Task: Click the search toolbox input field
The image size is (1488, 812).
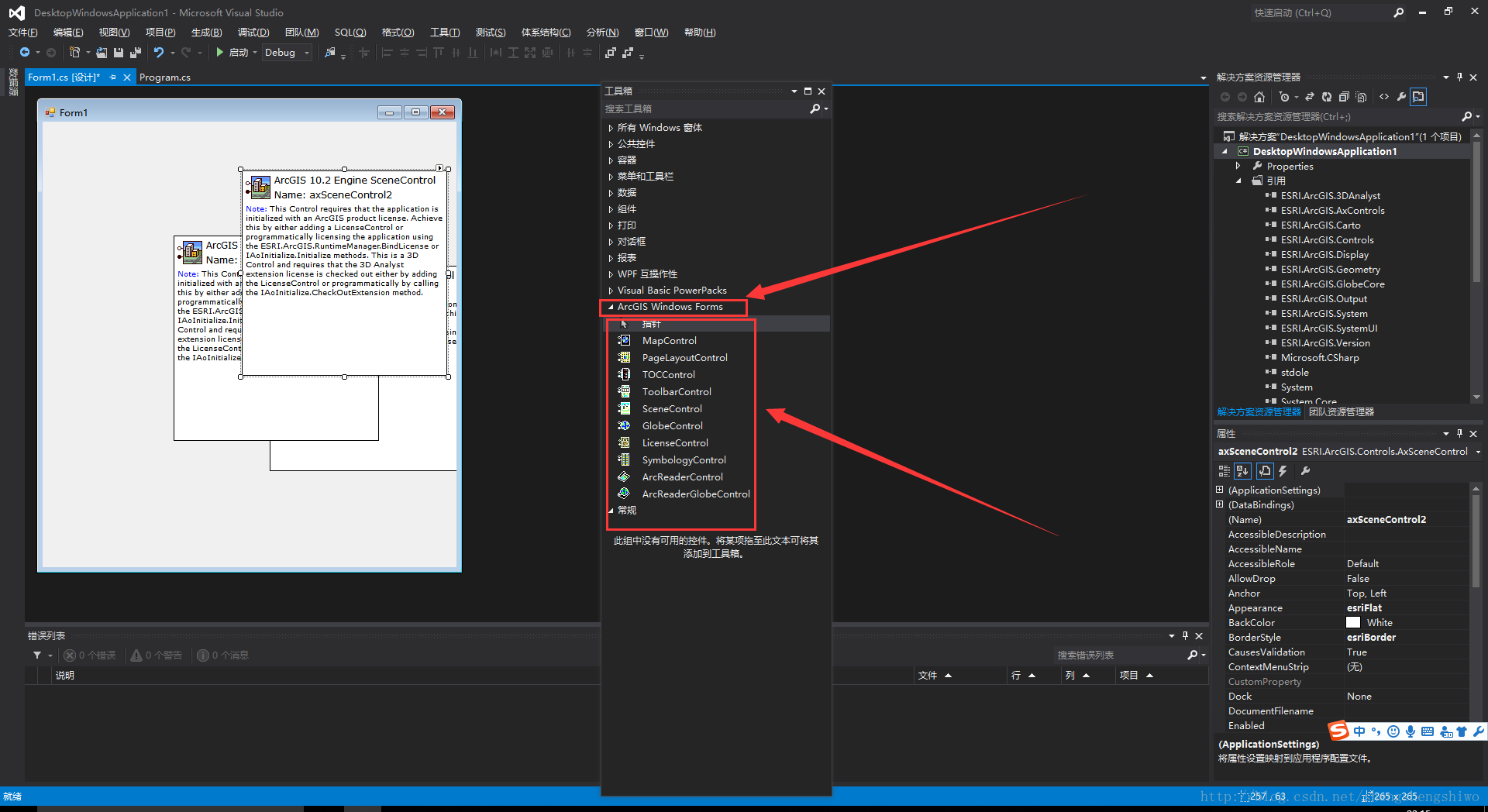Action: (x=704, y=109)
